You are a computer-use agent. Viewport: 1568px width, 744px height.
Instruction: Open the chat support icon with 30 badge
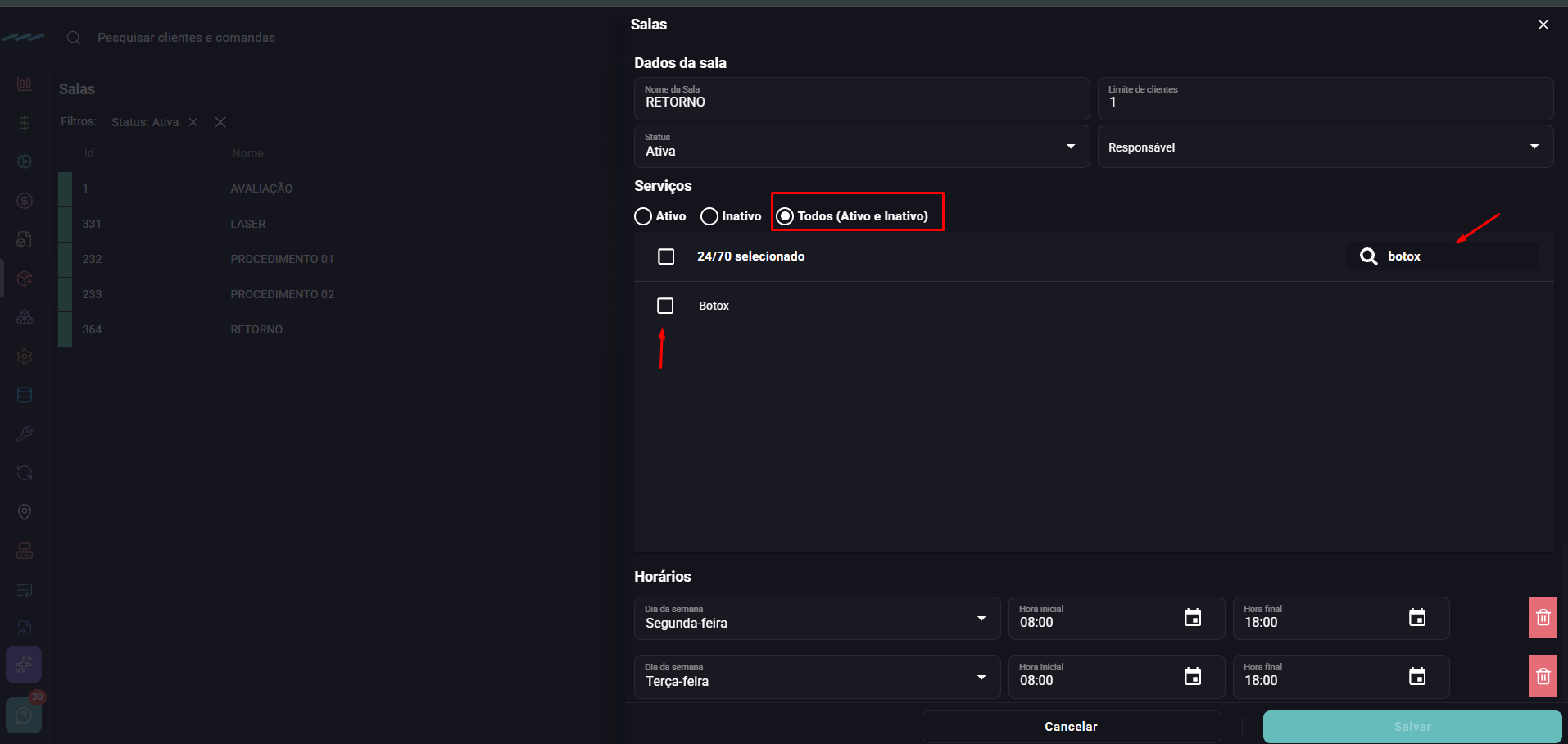click(24, 715)
